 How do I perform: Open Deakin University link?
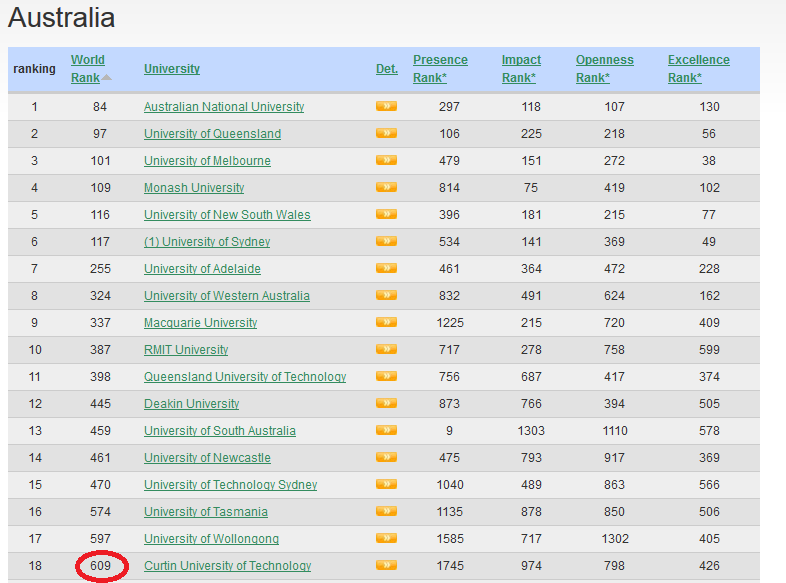[x=191, y=404]
